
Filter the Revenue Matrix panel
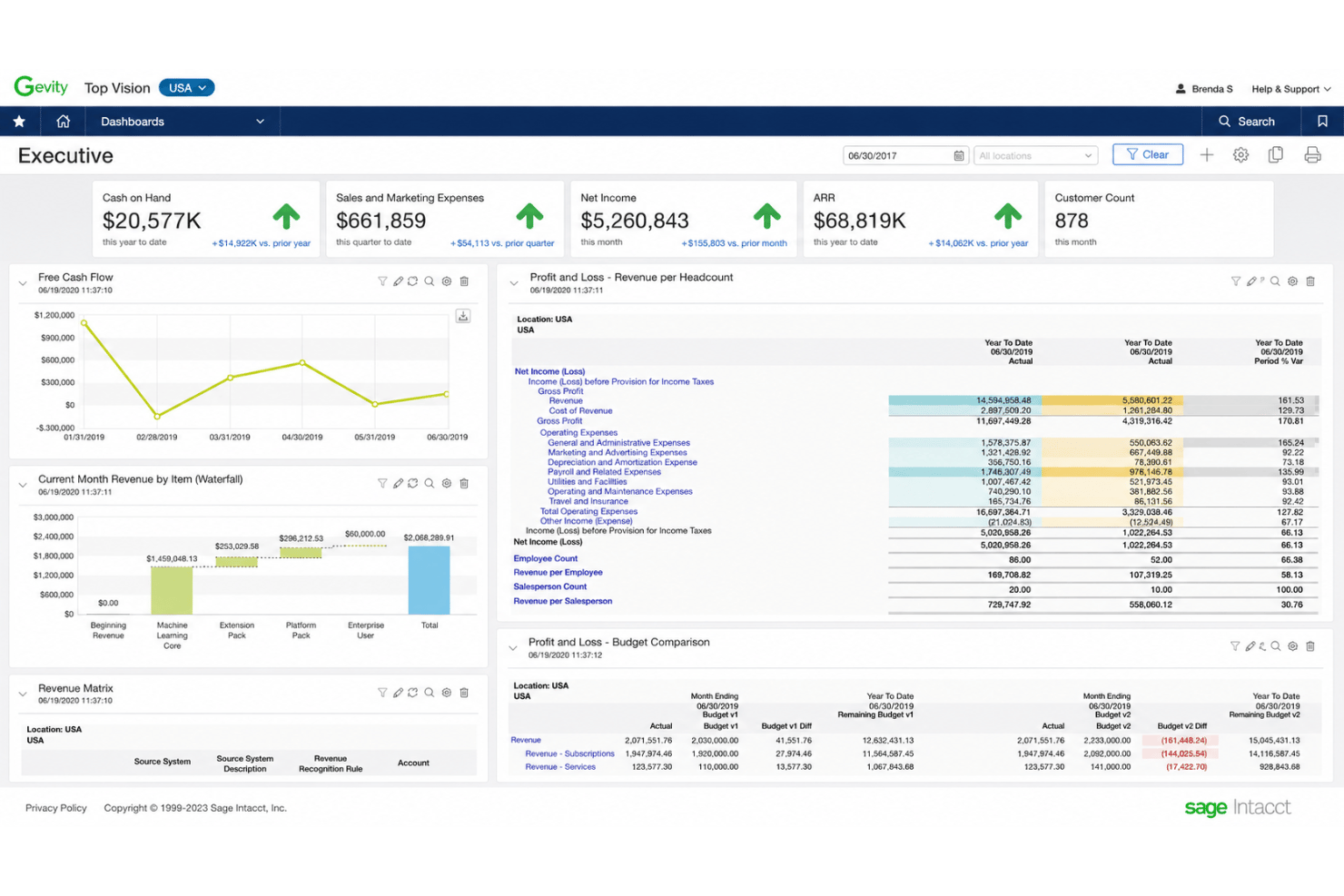pos(382,693)
